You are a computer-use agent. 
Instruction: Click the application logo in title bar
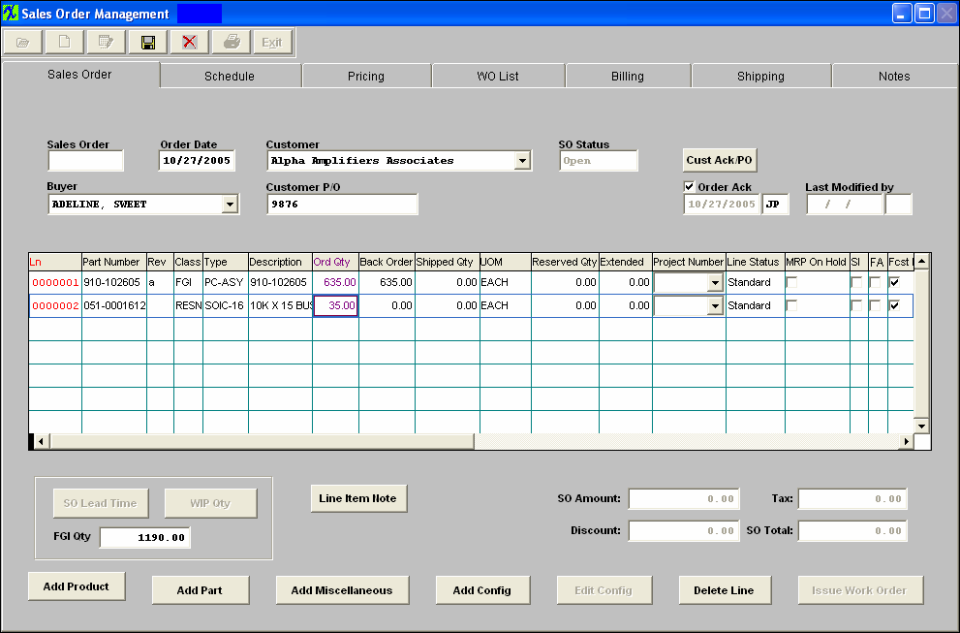click(x=11, y=13)
